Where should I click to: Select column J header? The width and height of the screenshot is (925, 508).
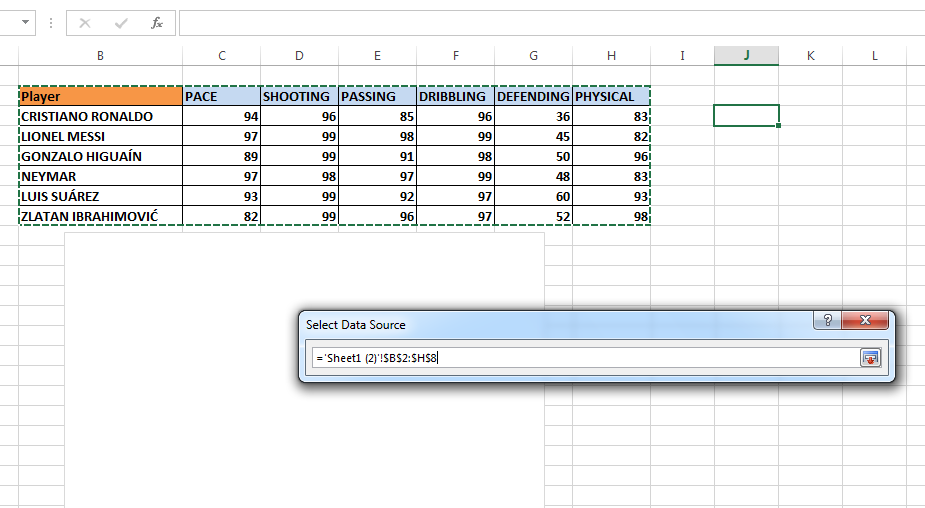746,55
